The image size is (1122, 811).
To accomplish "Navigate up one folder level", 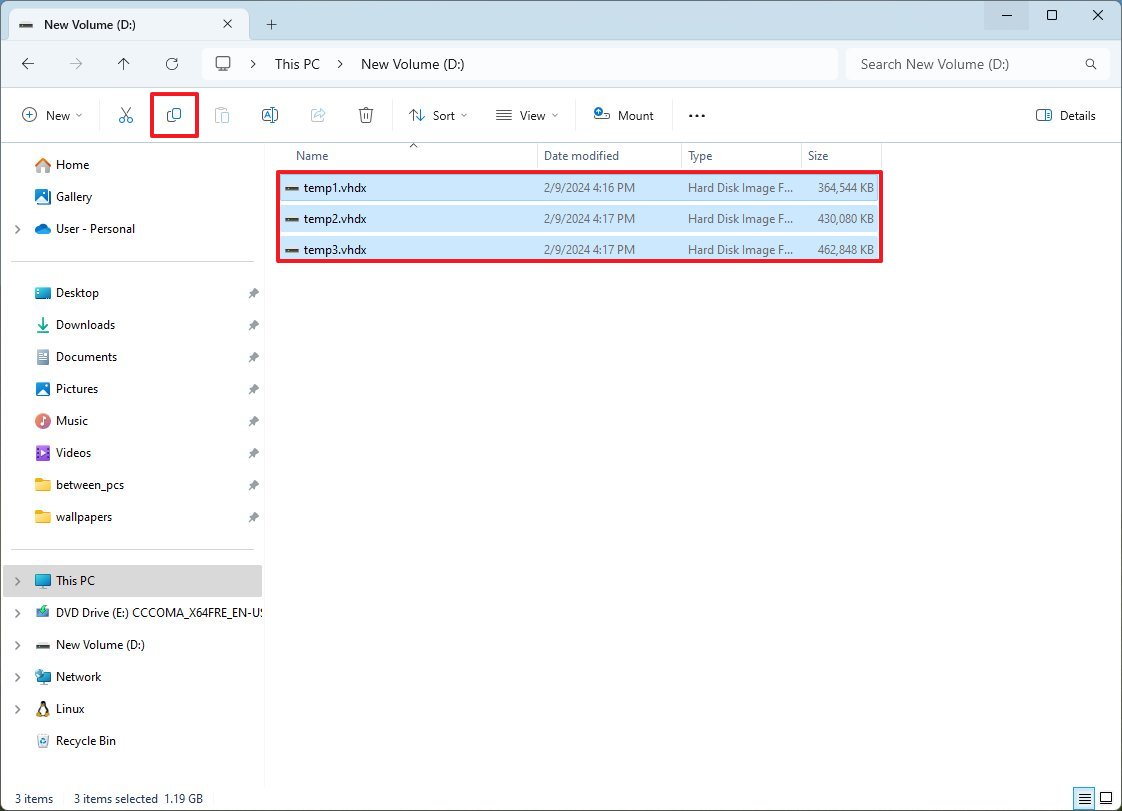I will (x=124, y=63).
